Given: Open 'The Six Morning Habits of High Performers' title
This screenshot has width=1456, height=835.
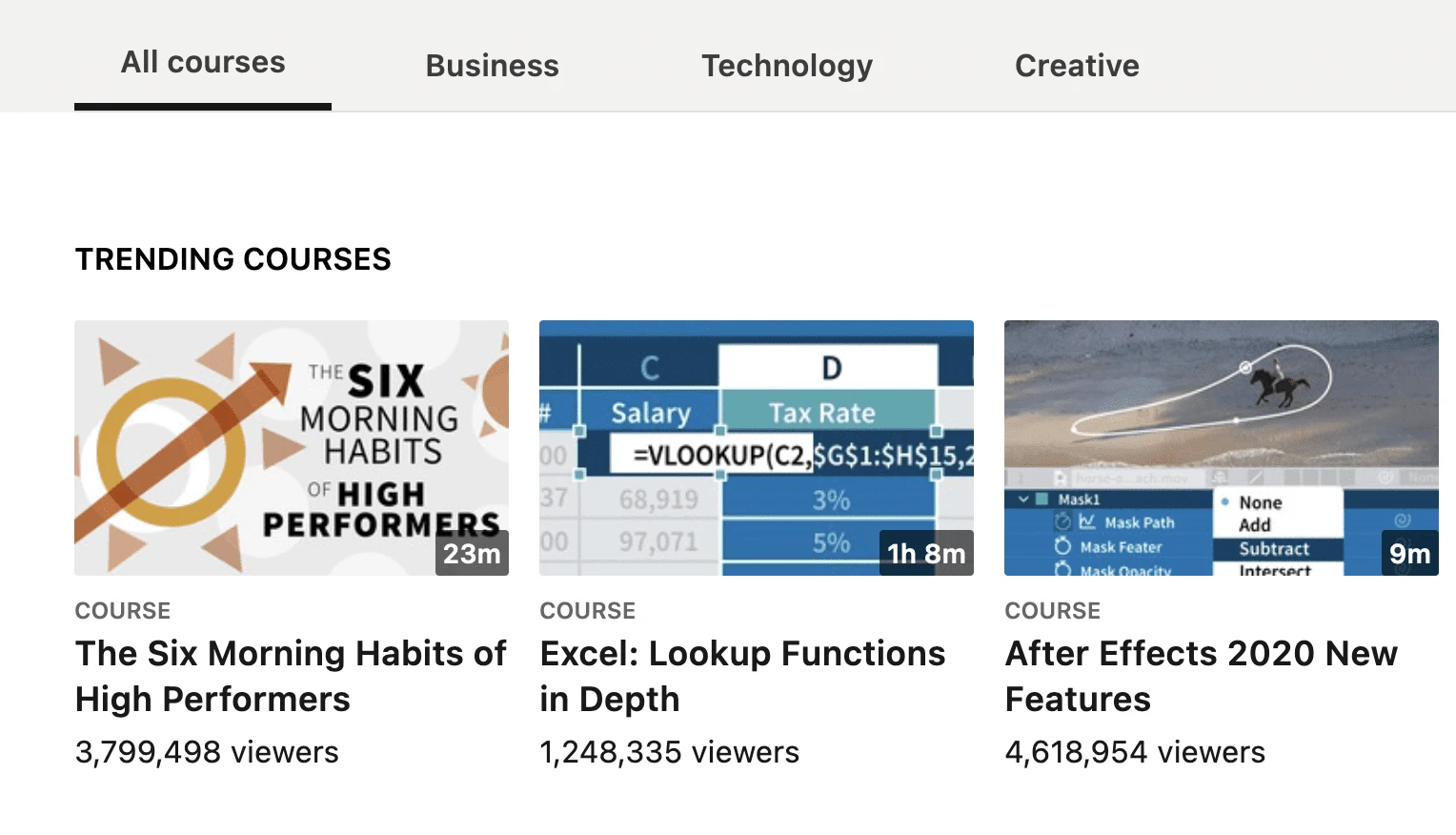Looking at the screenshot, I should [291, 676].
